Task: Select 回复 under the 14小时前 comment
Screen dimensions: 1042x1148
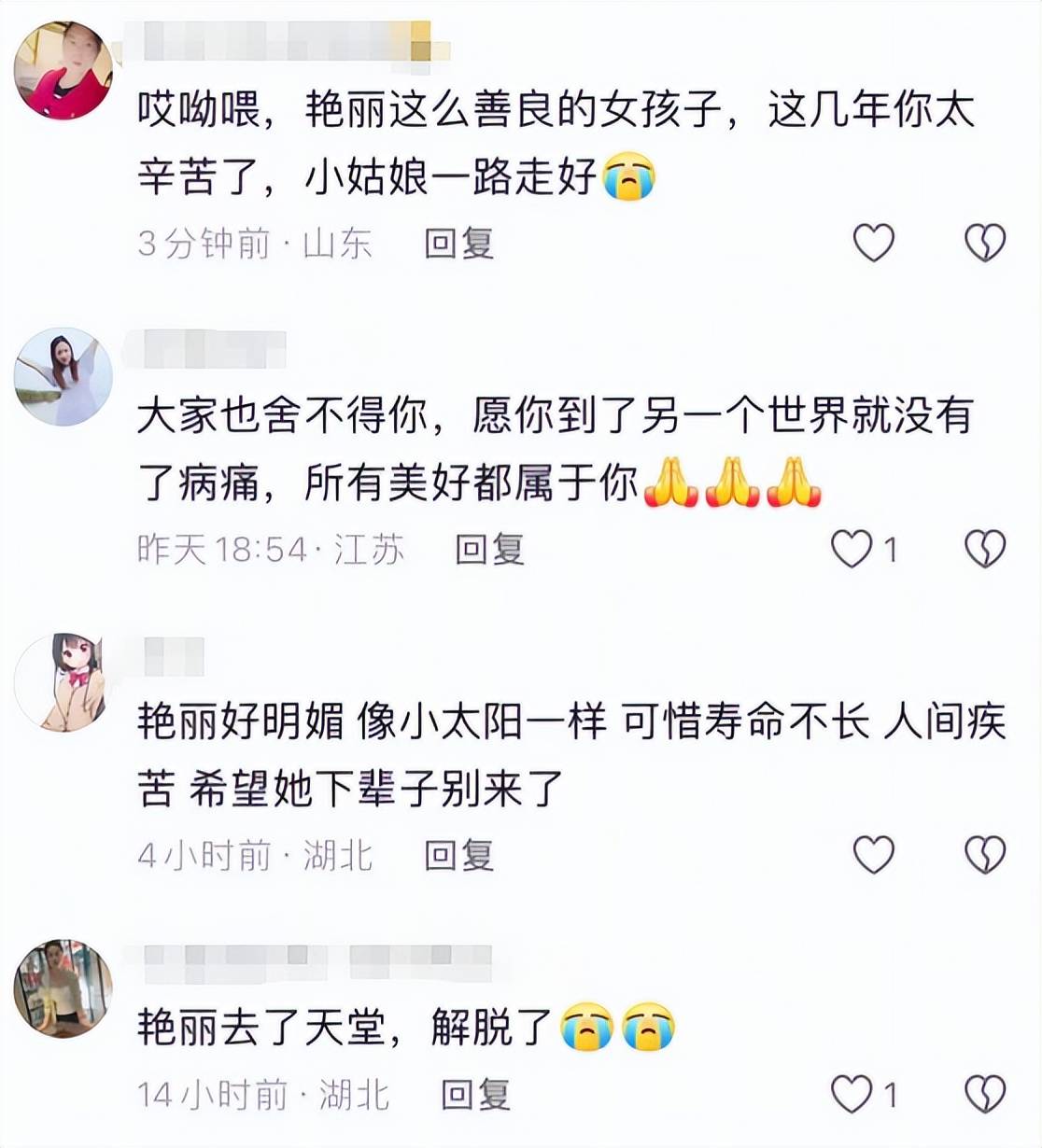Action: point(475,1094)
